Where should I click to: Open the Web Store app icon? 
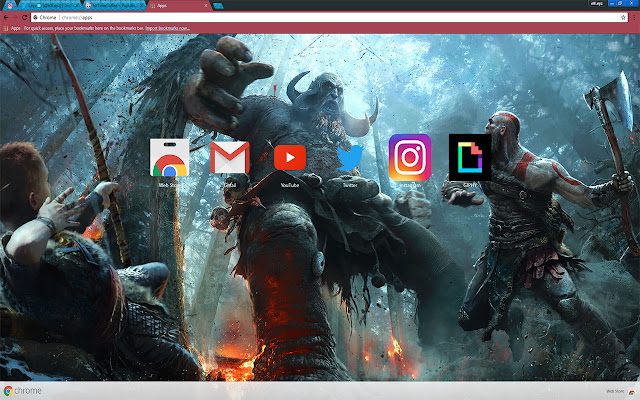pyautogui.click(x=169, y=158)
